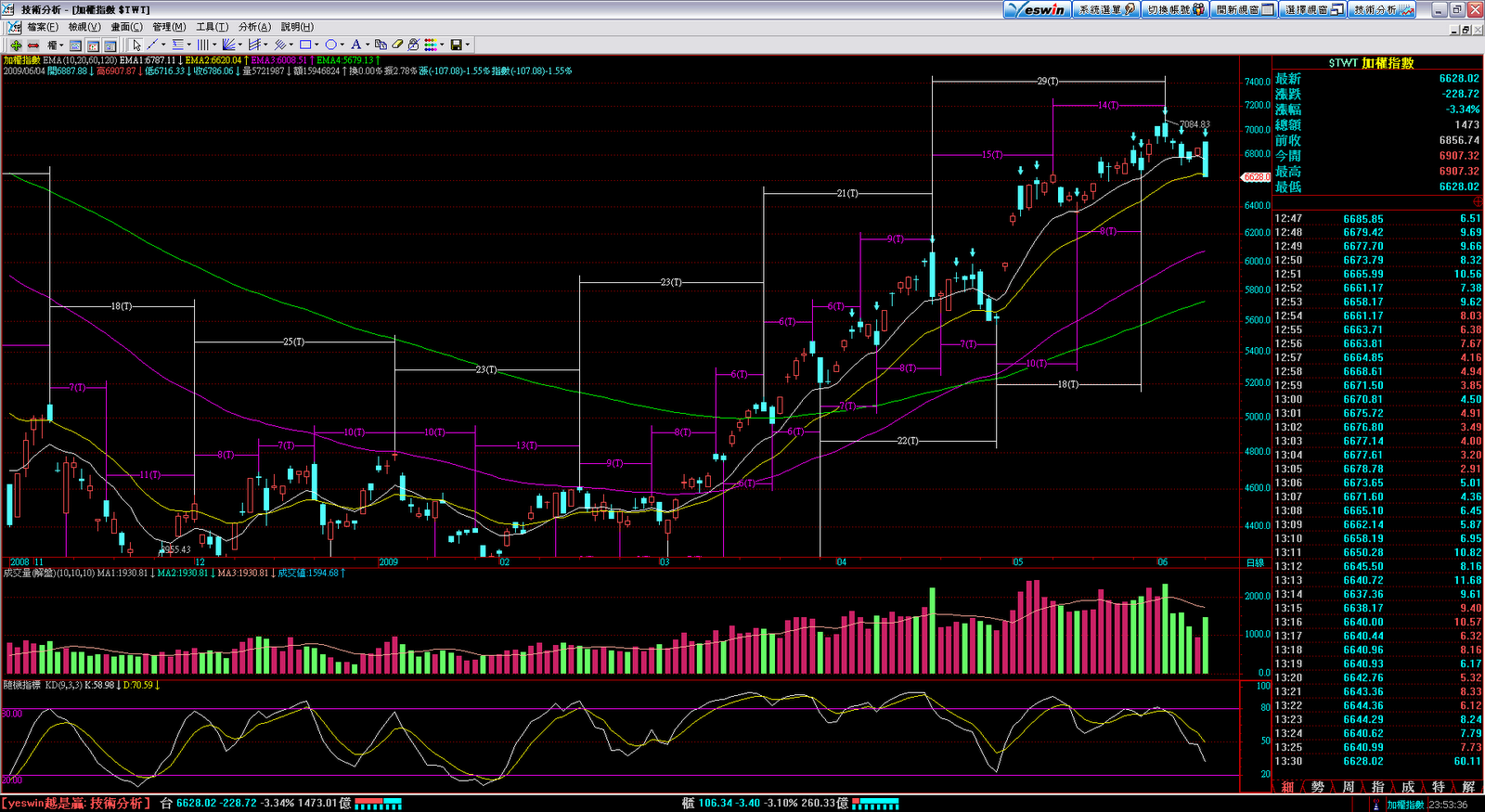Expand the horizontal retracement lines dropdown
Screen dimensions: 1485x812
tap(189, 45)
